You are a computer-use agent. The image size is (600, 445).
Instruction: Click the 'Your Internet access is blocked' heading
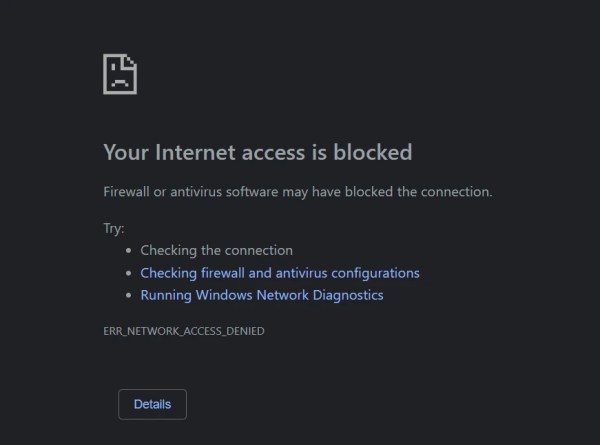[x=258, y=152]
